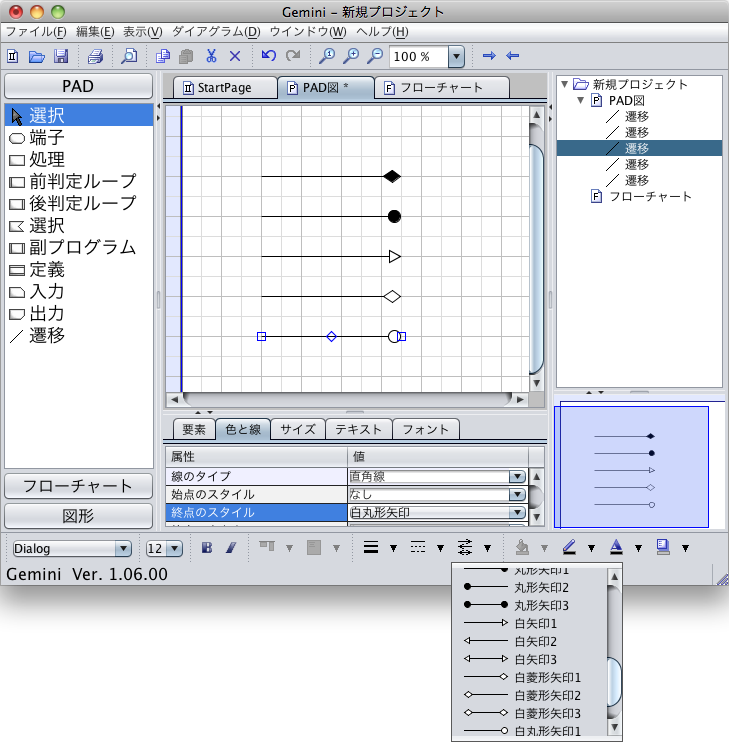The width and height of the screenshot is (729, 742).
Task: Open print preview with magnifier page icon
Action: point(129,56)
